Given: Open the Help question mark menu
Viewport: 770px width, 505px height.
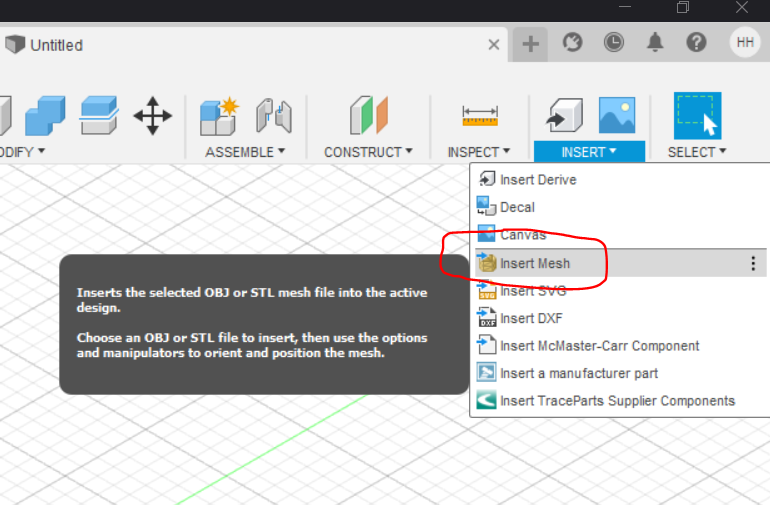Looking at the screenshot, I should tap(696, 43).
